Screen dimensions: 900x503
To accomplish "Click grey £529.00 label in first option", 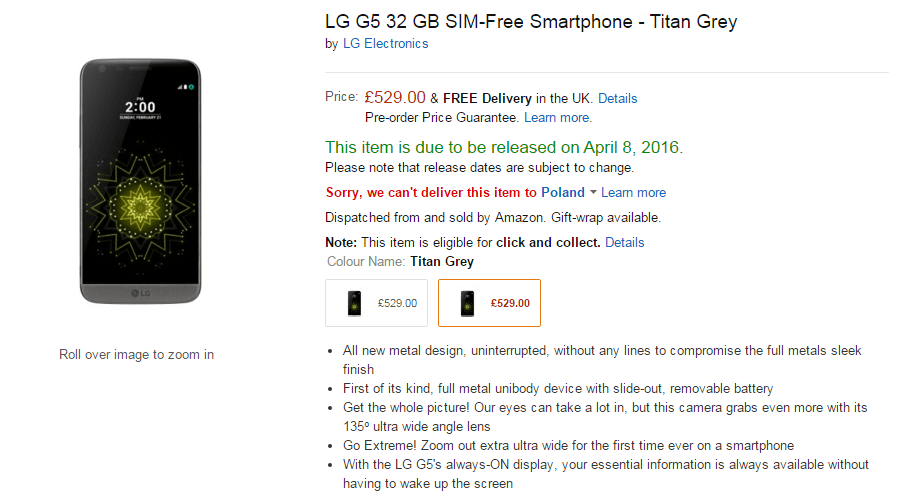I will [x=397, y=303].
